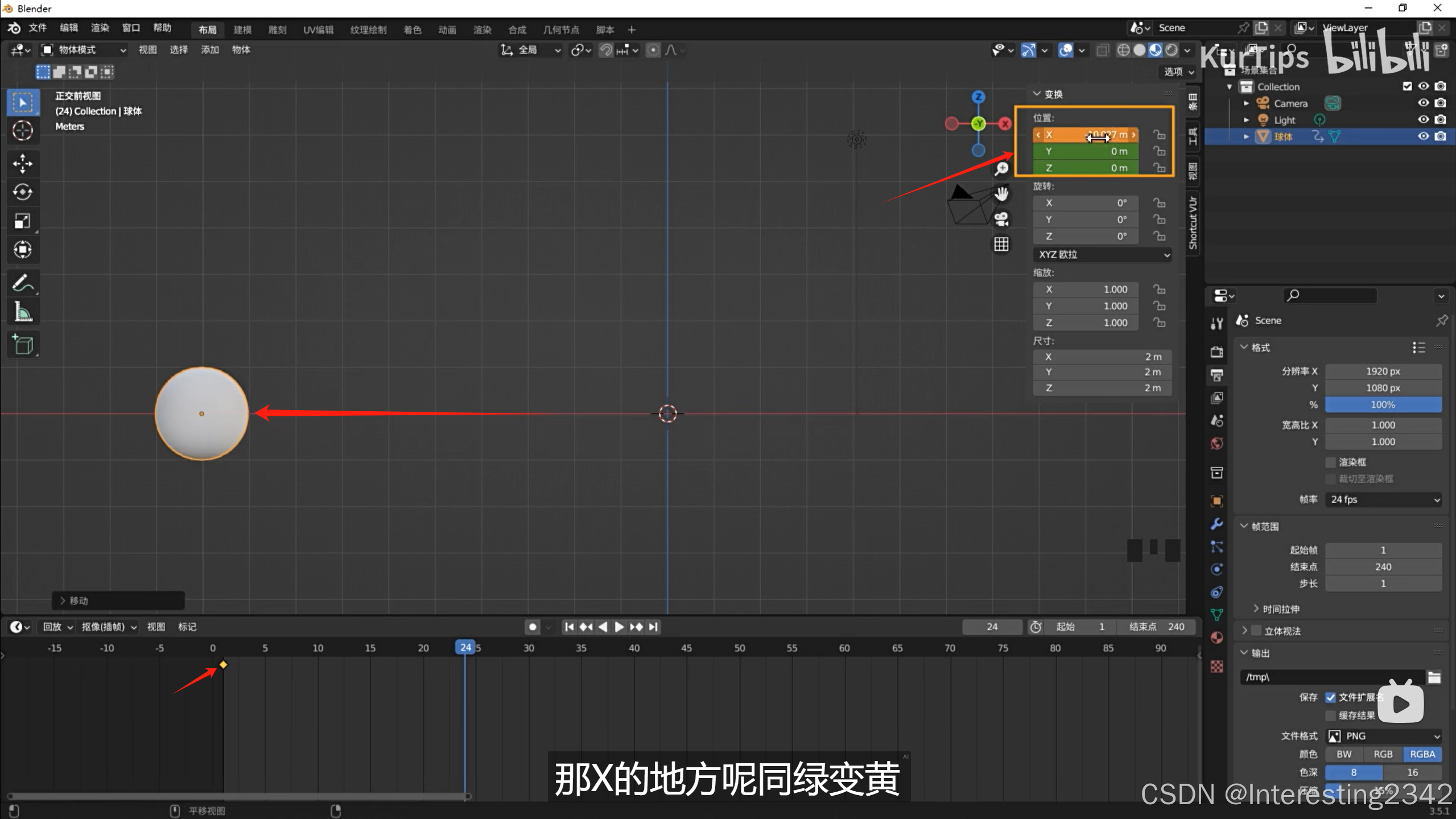The height and width of the screenshot is (819, 1456).
Task: Click the 100% resolution percentage slider
Action: (x=1383, y=405)
